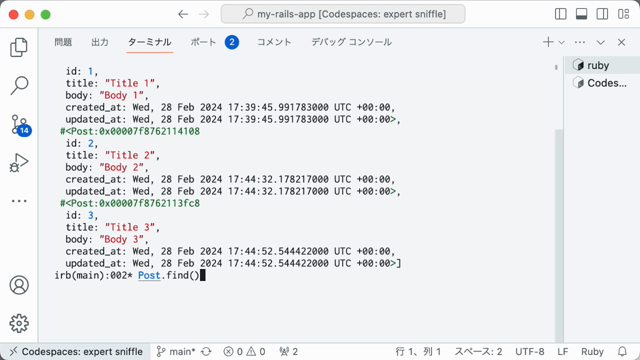Toggle the secondary side bar layout icon
This screenshot has height=360, width=640.
(x=602, y=14)
